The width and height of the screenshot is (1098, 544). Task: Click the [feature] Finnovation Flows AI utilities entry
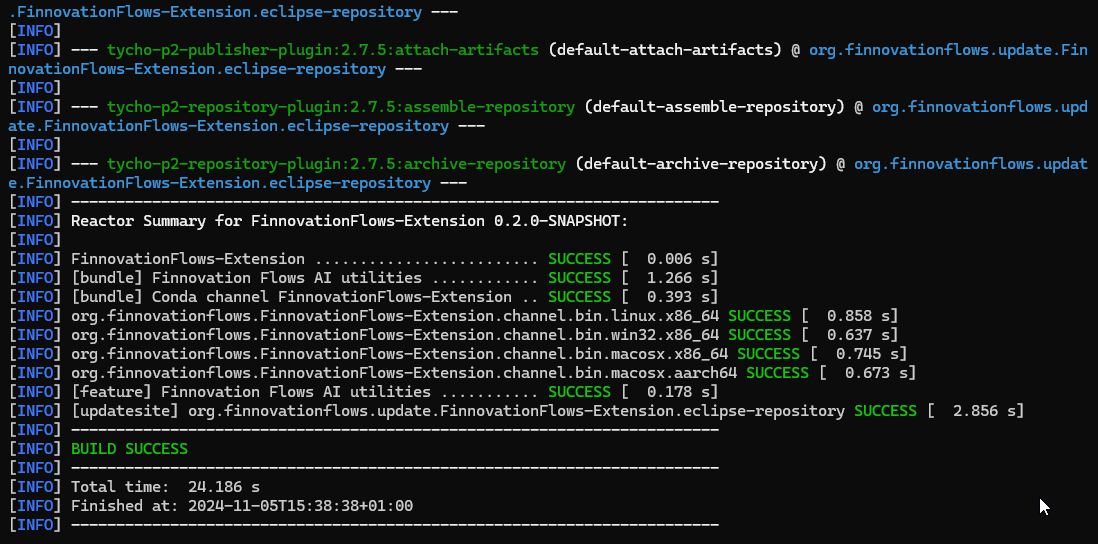click(250, 392)
